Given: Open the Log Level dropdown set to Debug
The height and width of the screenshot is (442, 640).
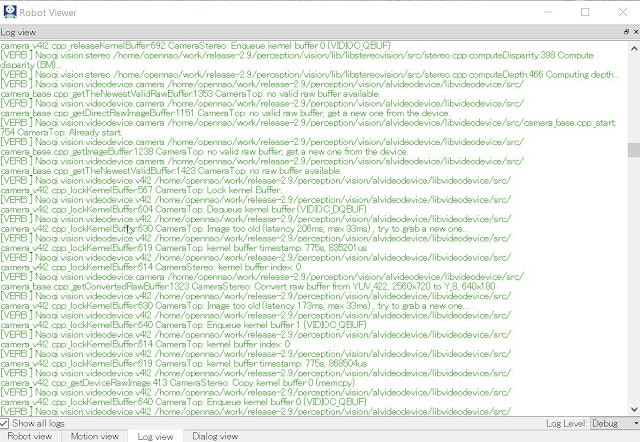Looking at the screenshot, I should coord(615,423).
